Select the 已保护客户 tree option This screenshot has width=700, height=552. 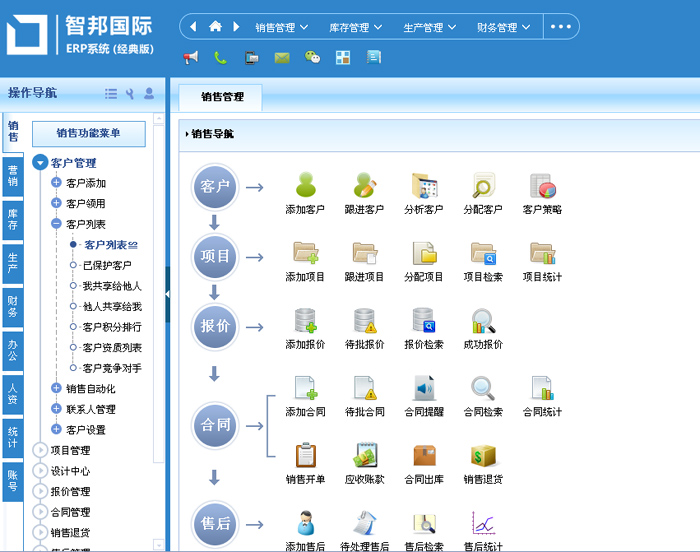pyautogui.click(x=107, y=265)
